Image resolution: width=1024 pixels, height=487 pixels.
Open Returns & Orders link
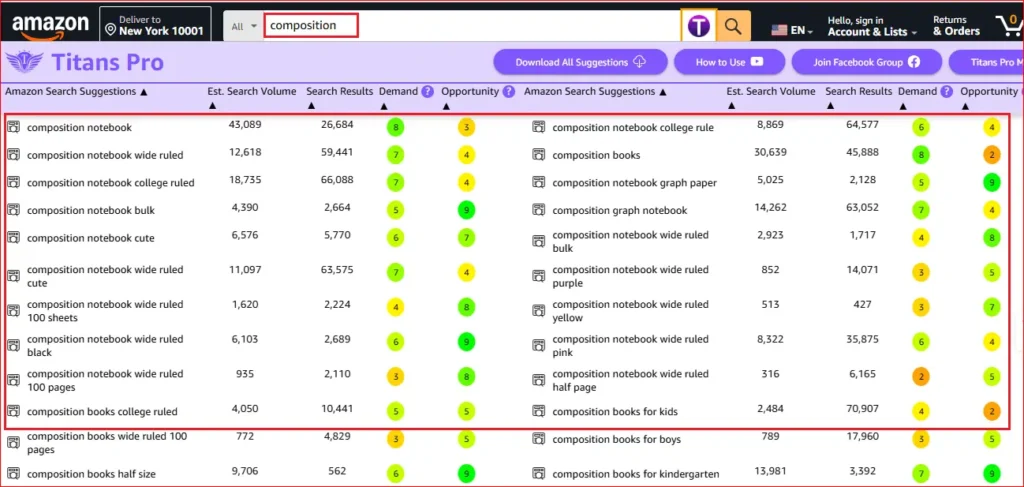pyautogui.click(x=956, y=26)
